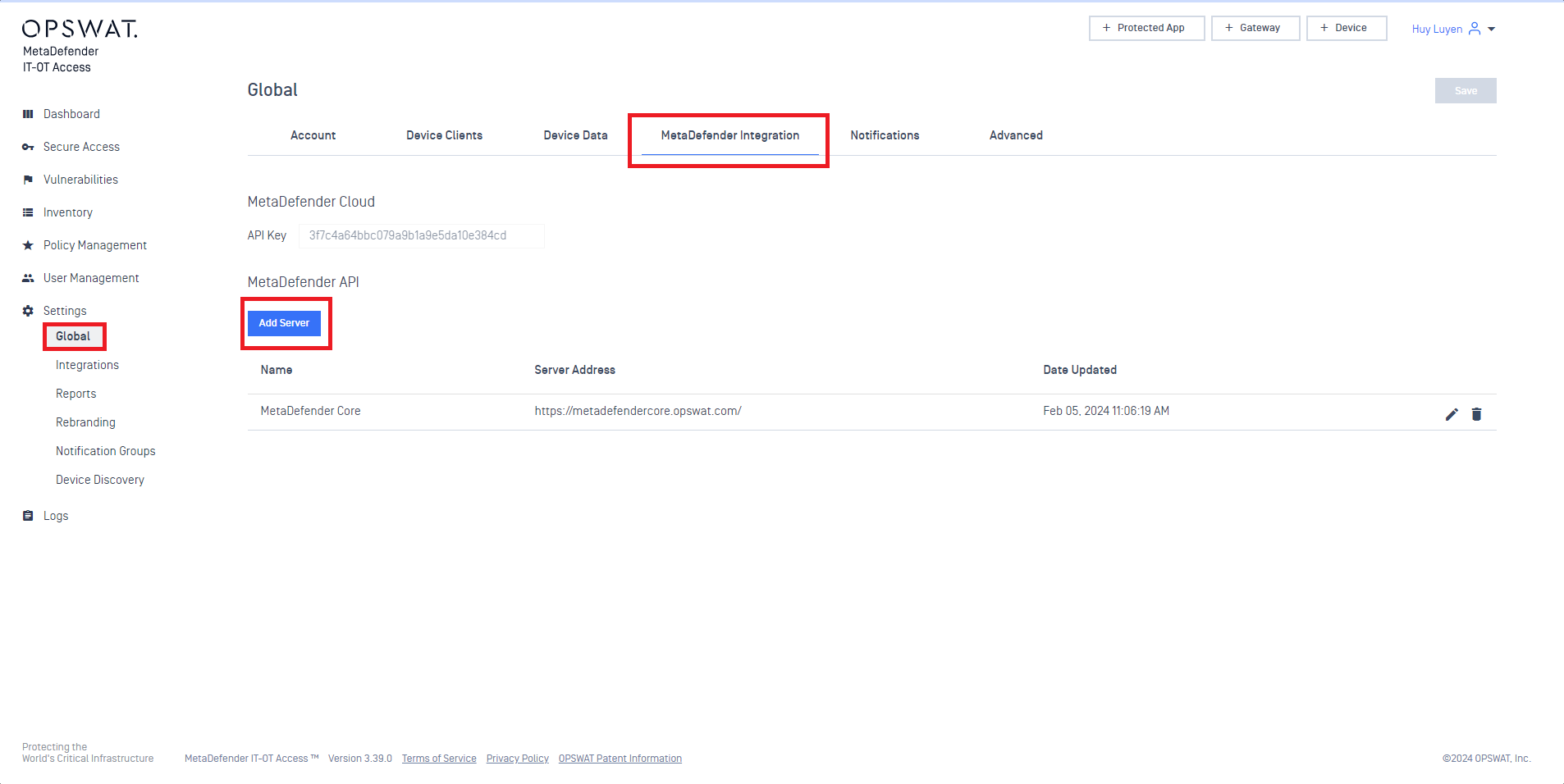
Task: Click the Save button
Action: 1466,91
